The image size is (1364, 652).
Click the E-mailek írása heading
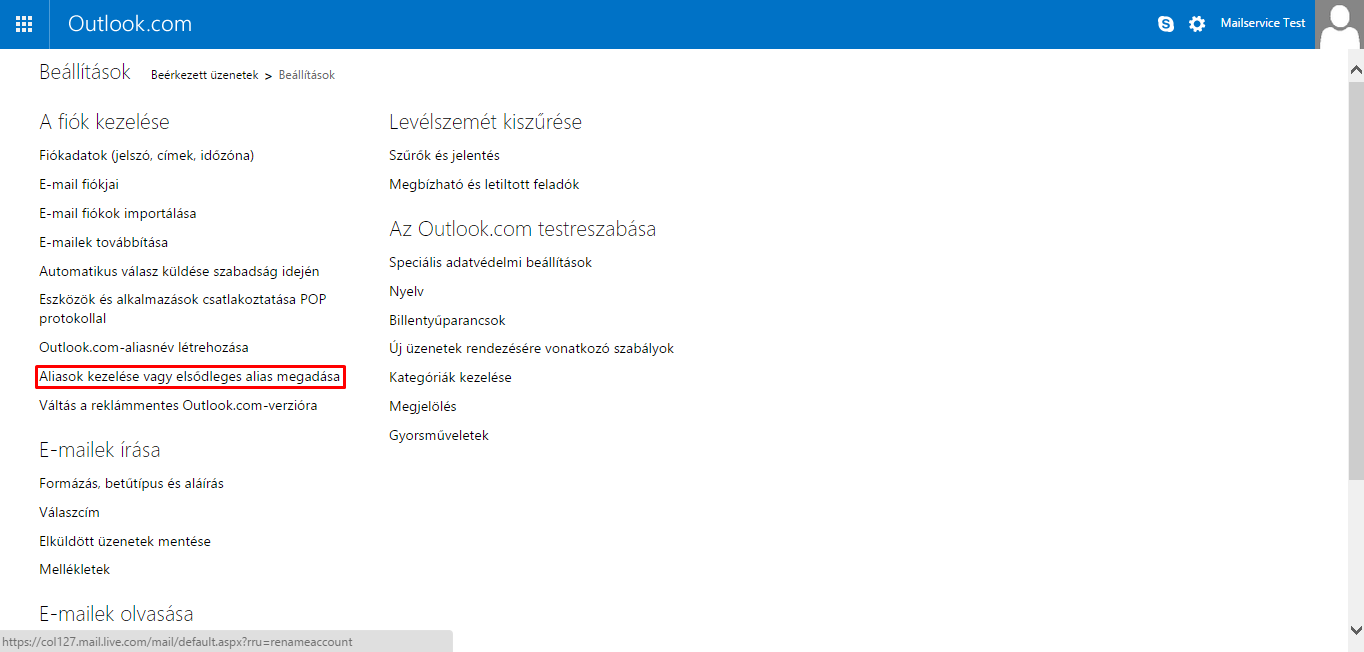coord(100,450)
